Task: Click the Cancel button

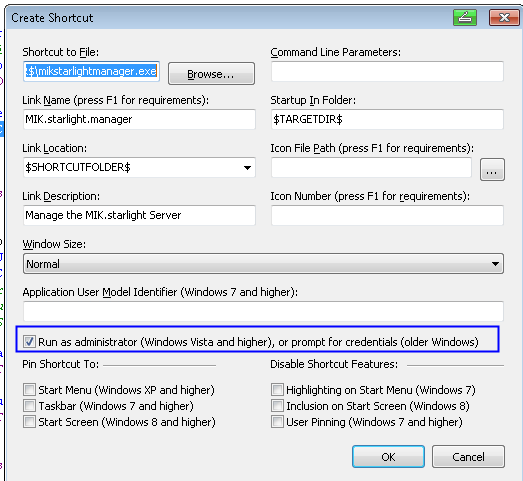Action: pos(468,456)
